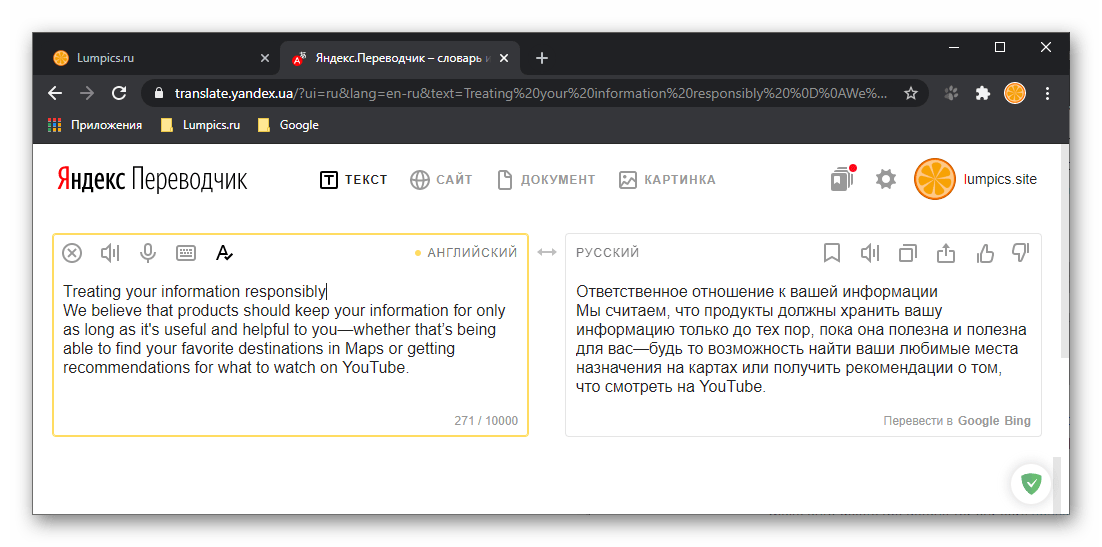Open the Chrome profile orange avatar
The width and height of the screenshot is (1102, 547).
(1015, 93)
